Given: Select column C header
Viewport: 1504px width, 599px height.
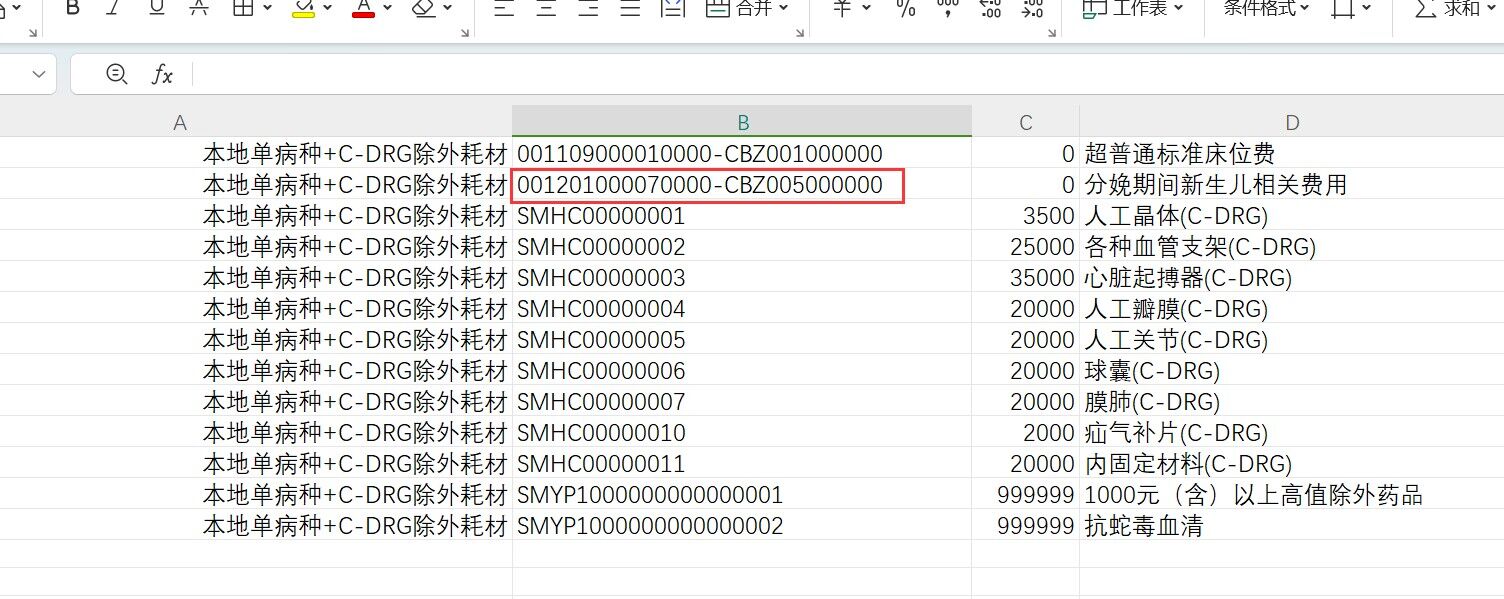Looking at the screenshot, I should (x=1026, y=122).
